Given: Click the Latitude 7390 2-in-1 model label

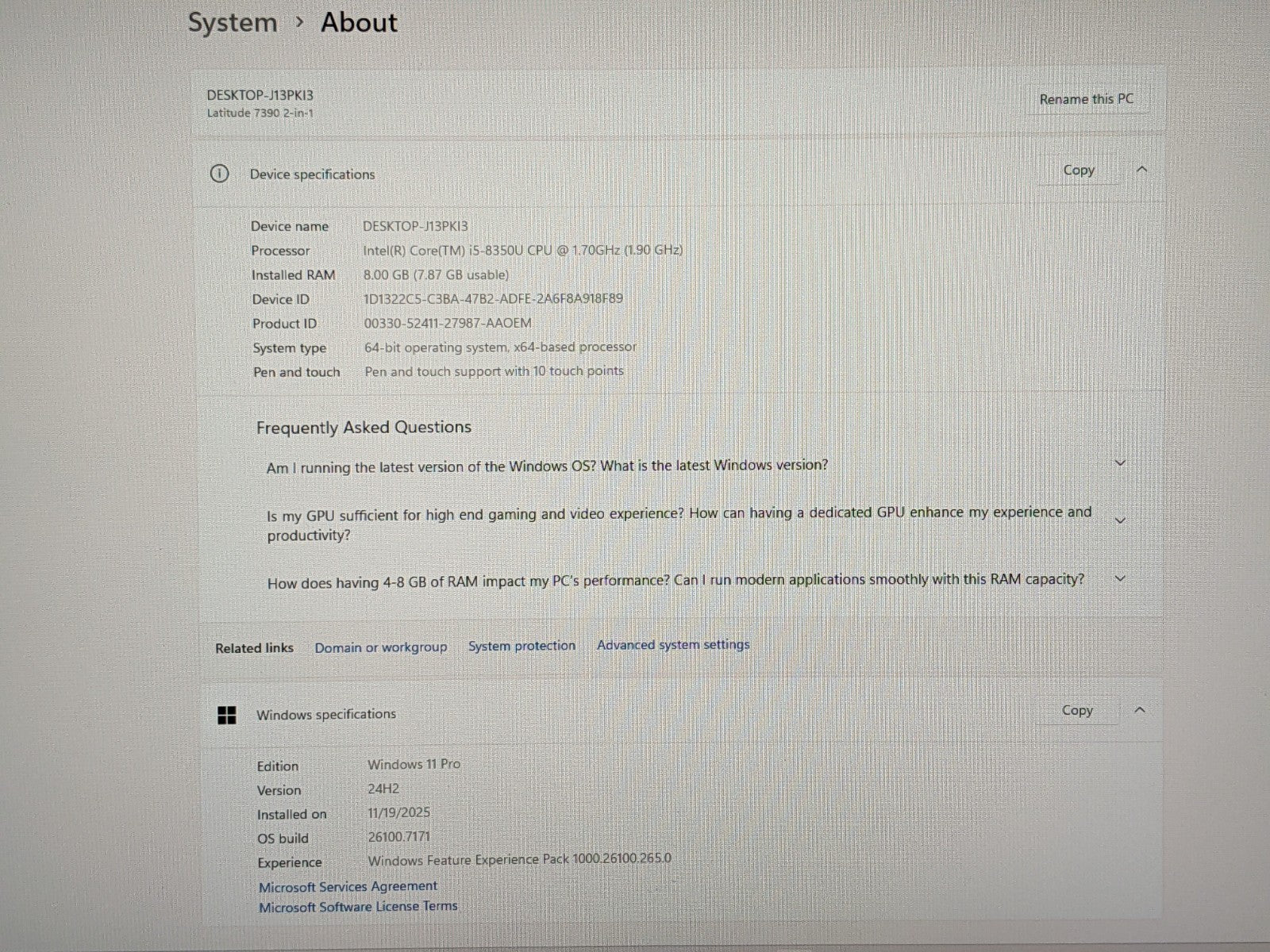Looking at the screenshot, I should tap(260, 113).
